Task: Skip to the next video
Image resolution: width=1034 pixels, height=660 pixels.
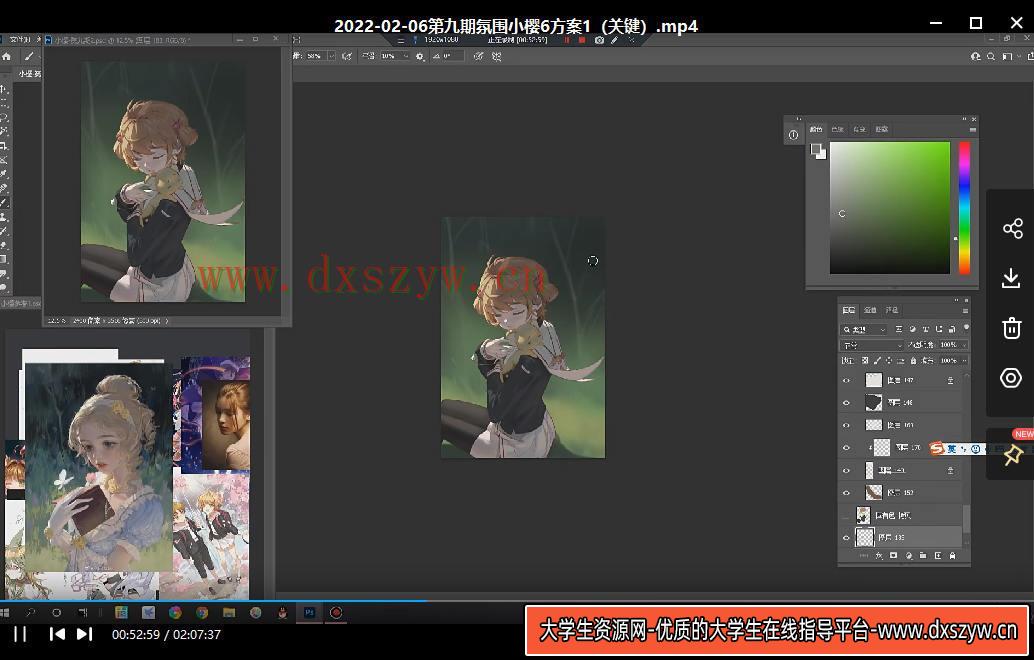Action: point(84,634)
